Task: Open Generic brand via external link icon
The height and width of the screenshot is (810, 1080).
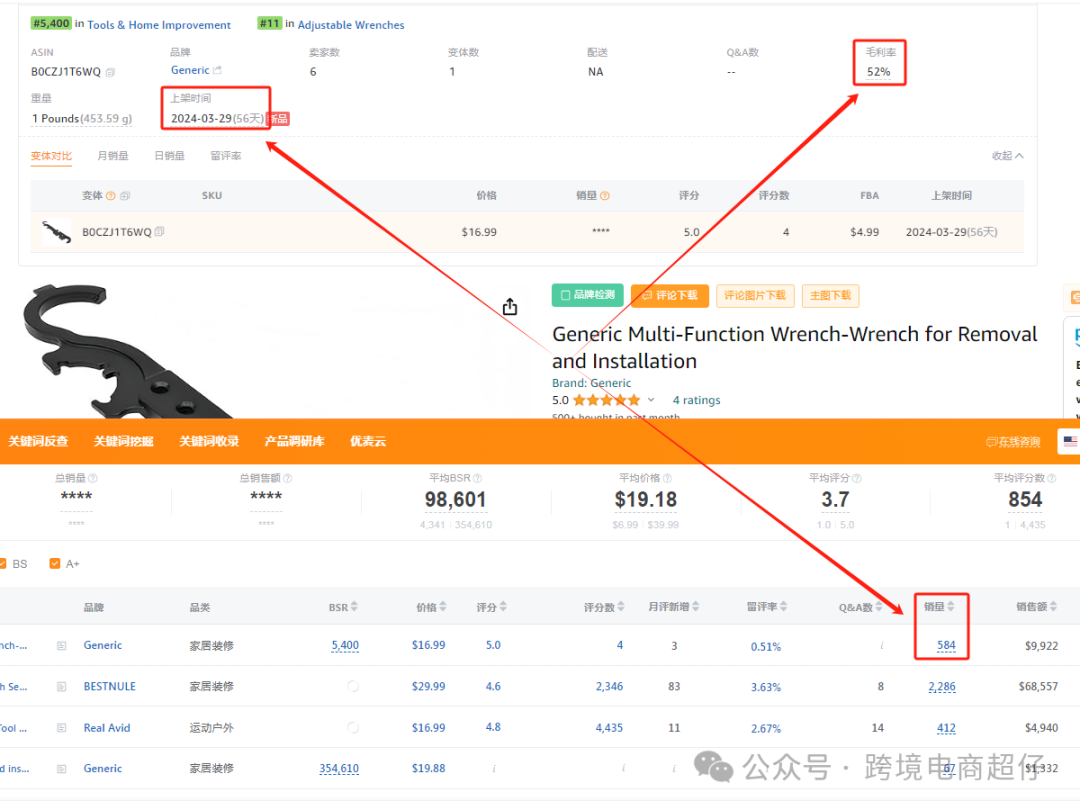Action: click(x=218, y=70)
